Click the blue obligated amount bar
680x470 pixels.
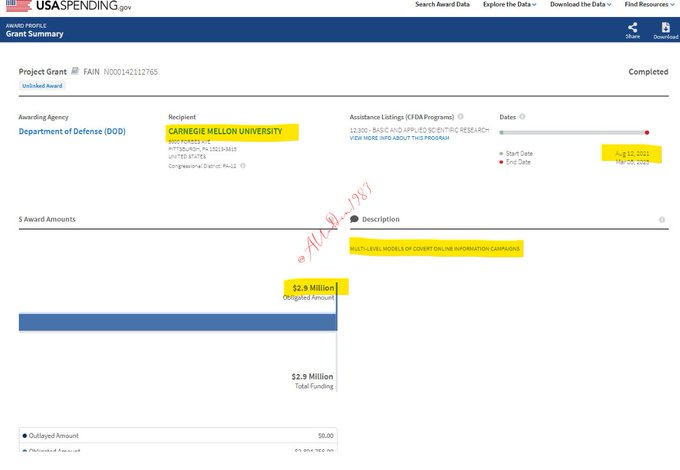177,323
